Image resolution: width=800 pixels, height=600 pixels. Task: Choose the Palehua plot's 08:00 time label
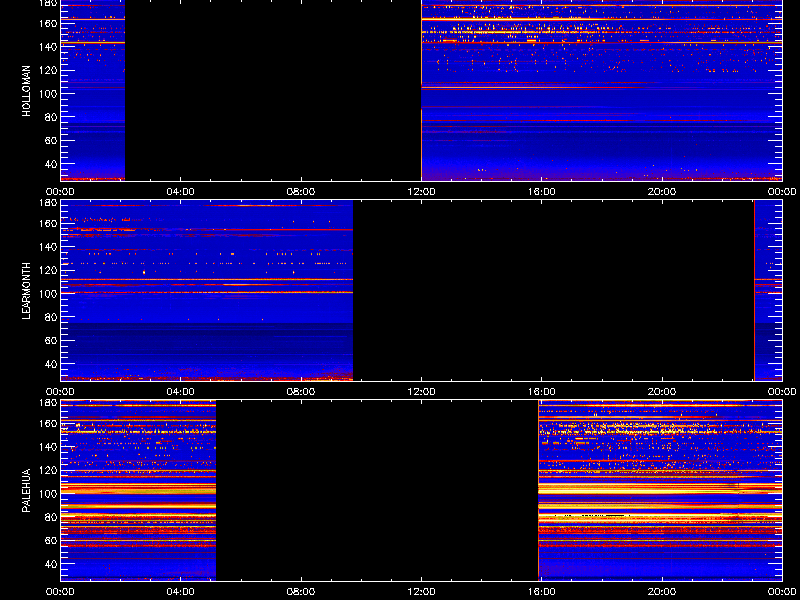[x=301, y=592]
